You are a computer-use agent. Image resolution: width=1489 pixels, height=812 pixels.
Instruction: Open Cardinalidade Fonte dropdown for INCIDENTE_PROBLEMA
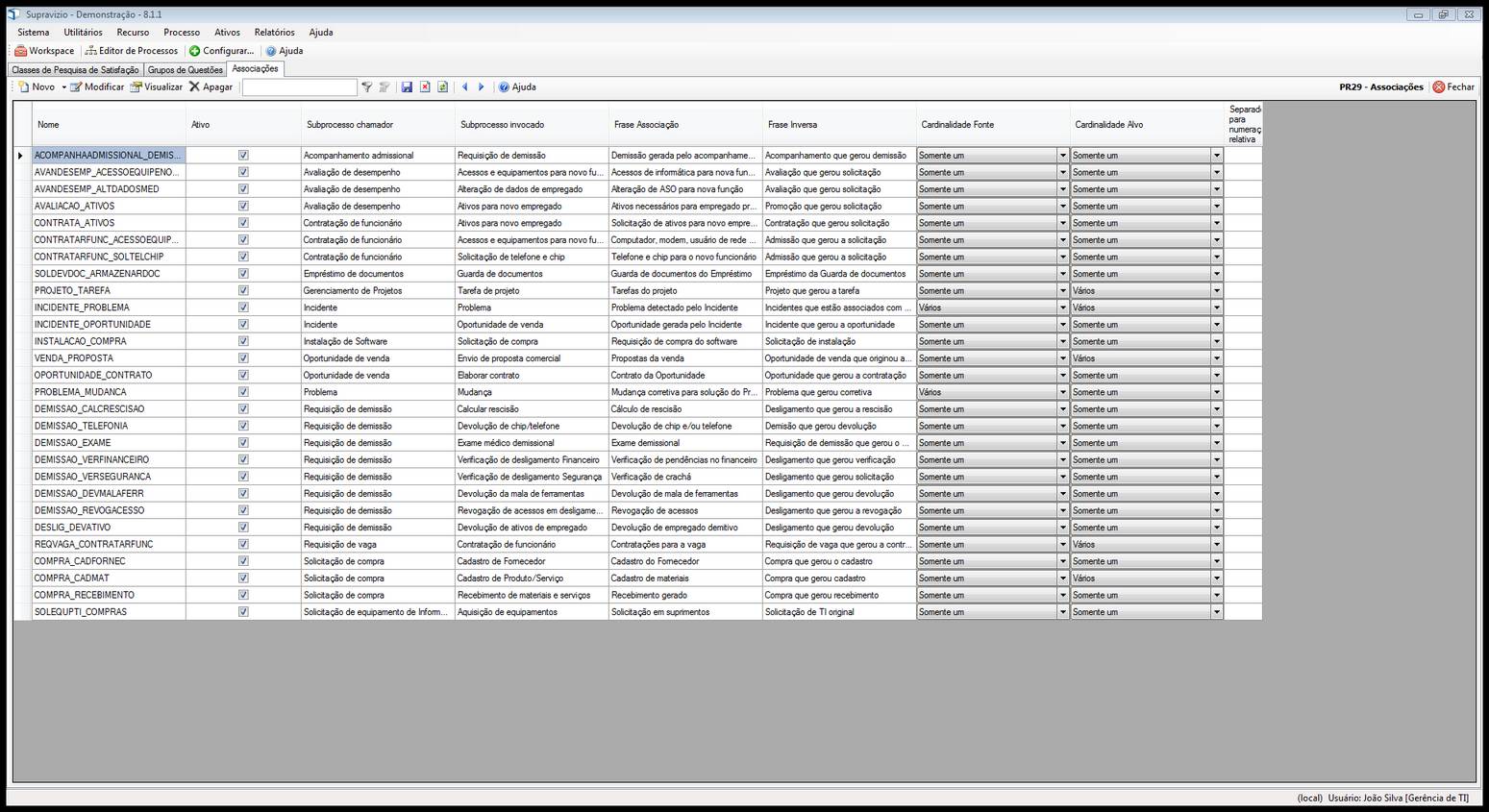(1062, 308)
